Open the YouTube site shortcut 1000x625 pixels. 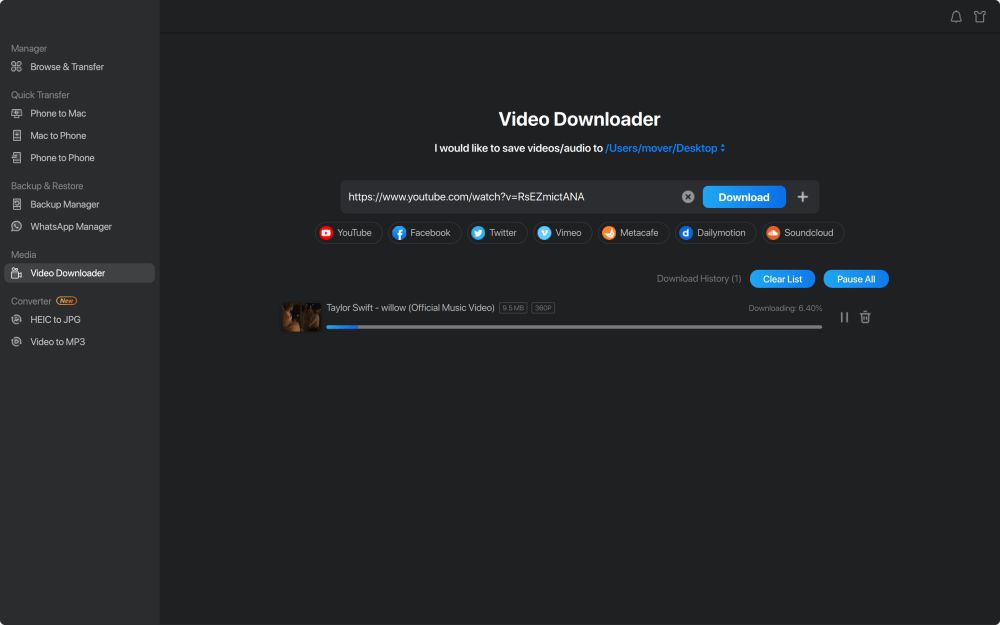click(x=348, y=233)
